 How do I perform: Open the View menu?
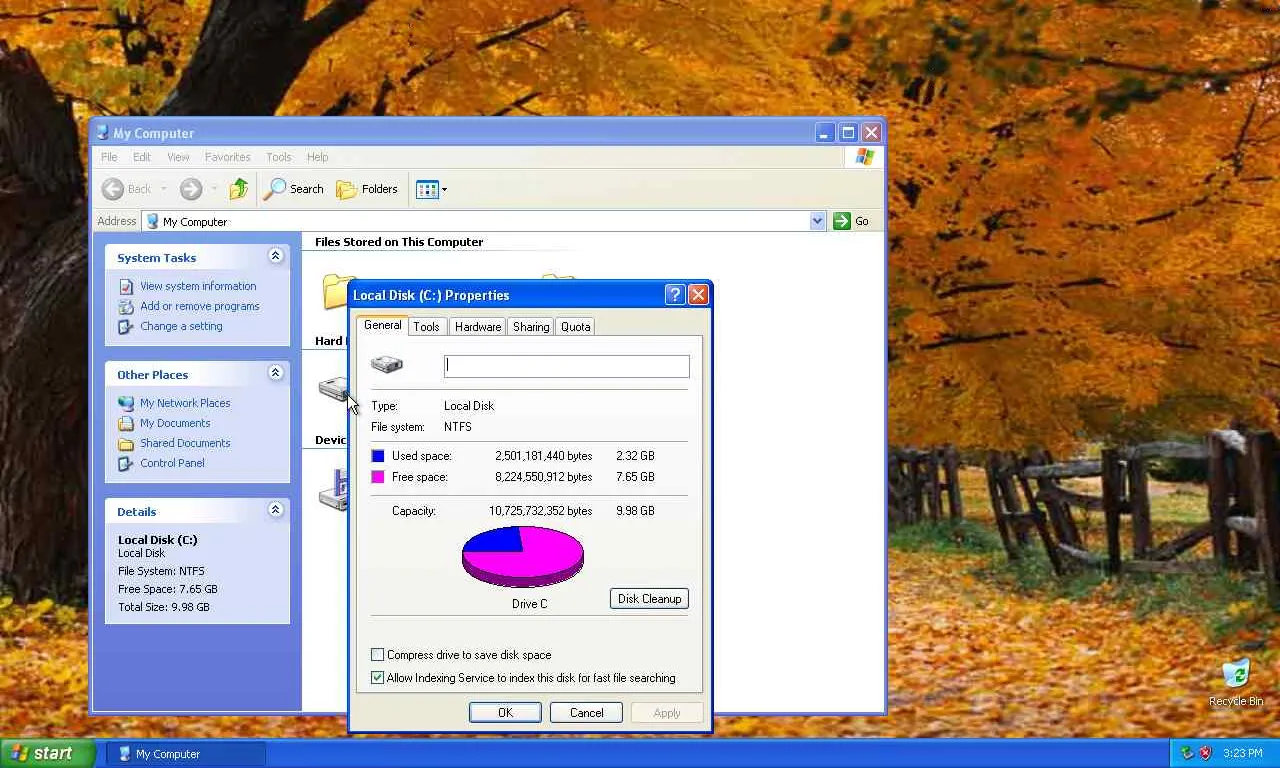point(178,157)
